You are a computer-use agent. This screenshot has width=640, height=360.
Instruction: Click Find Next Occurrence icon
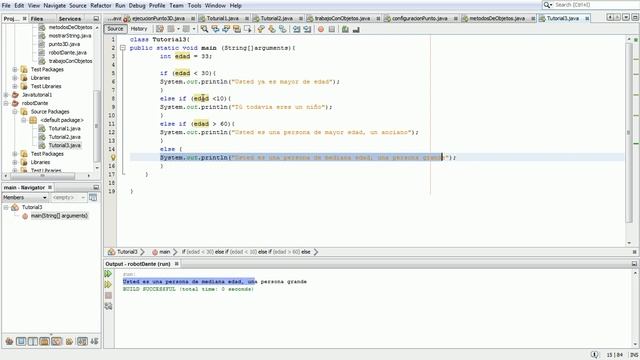pos(226,29)
